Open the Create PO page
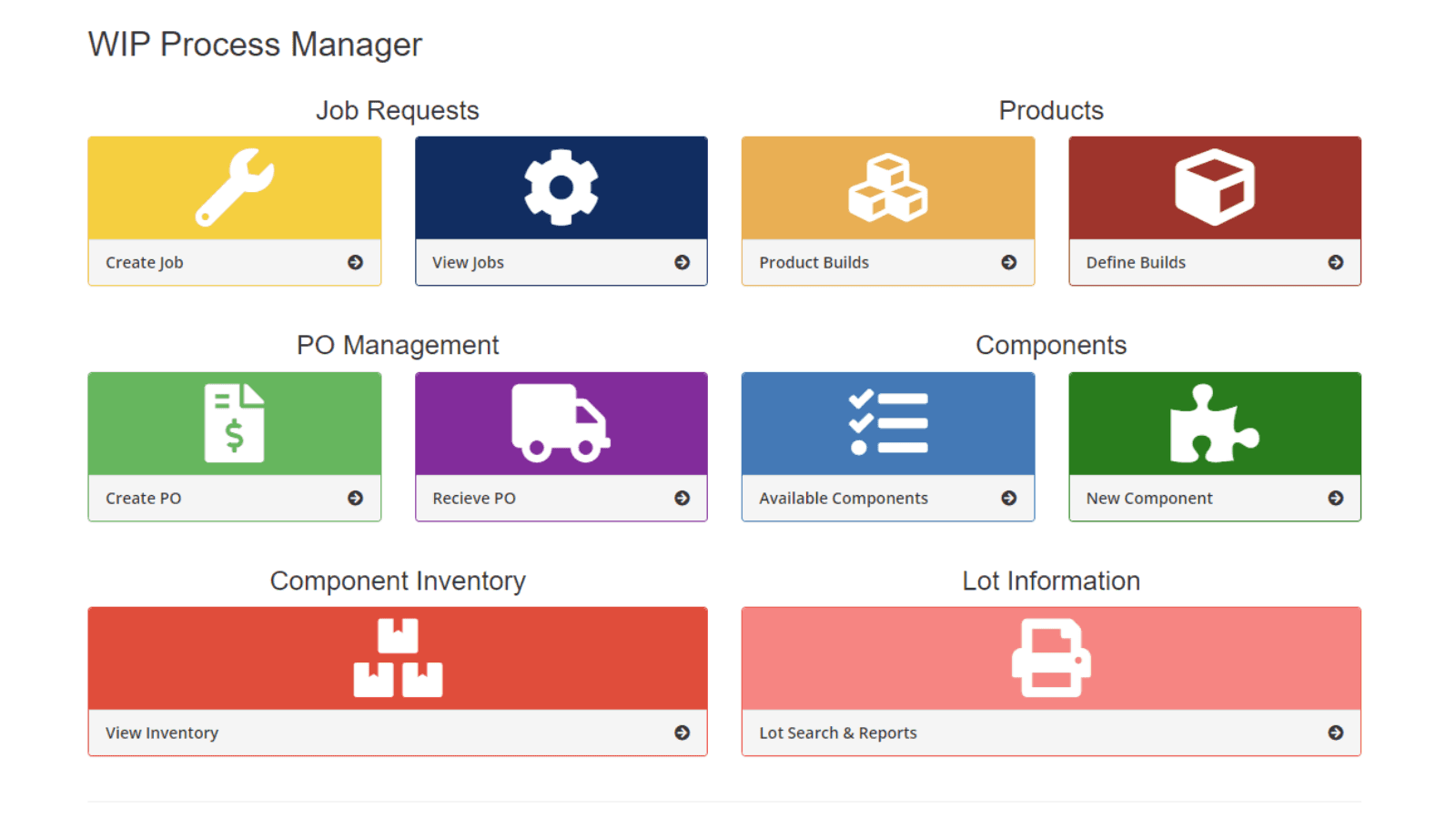 tap(234, 498)
